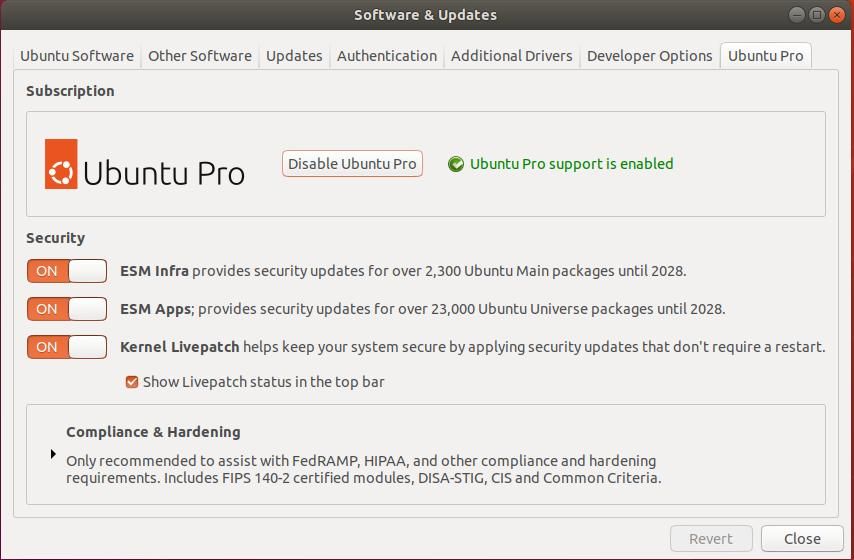Image resolution: width=854 pixels, height=560 pixels.
Task: Select the Authentication tab
Action: tap(387, 56)
